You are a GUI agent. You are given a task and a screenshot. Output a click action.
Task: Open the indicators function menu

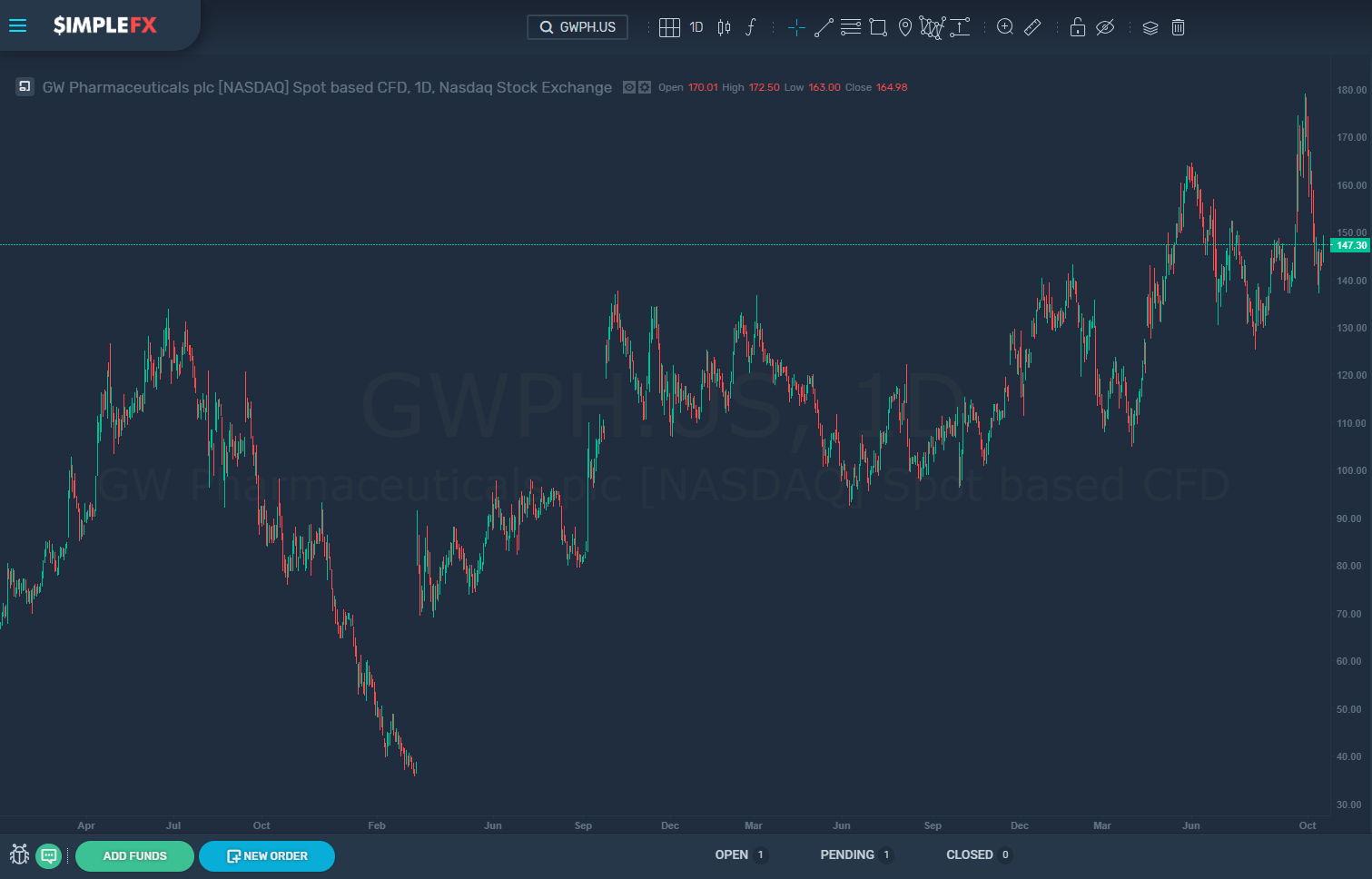coord(751,27)
